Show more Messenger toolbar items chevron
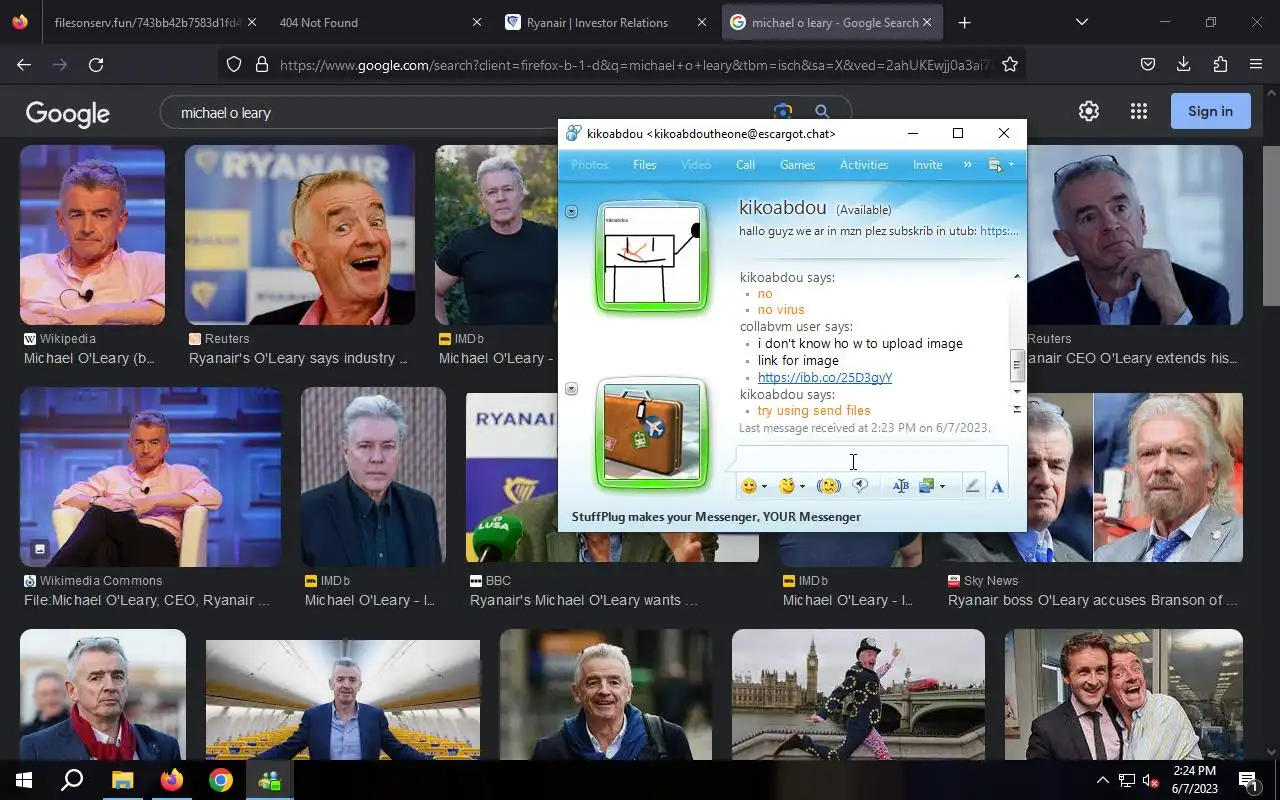 click(967, 165)
